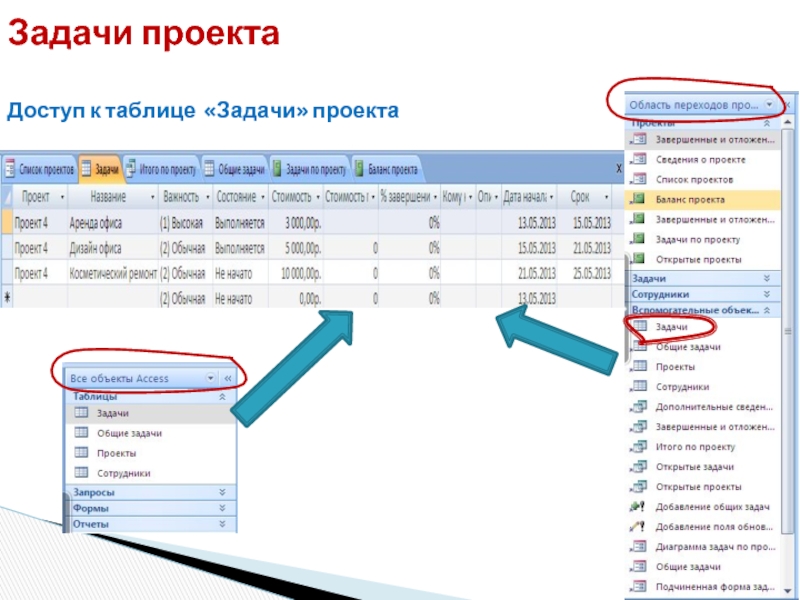The image size is (800, 600).
Task: Click the Аренда офиса name cell
Action: (112, 221)
